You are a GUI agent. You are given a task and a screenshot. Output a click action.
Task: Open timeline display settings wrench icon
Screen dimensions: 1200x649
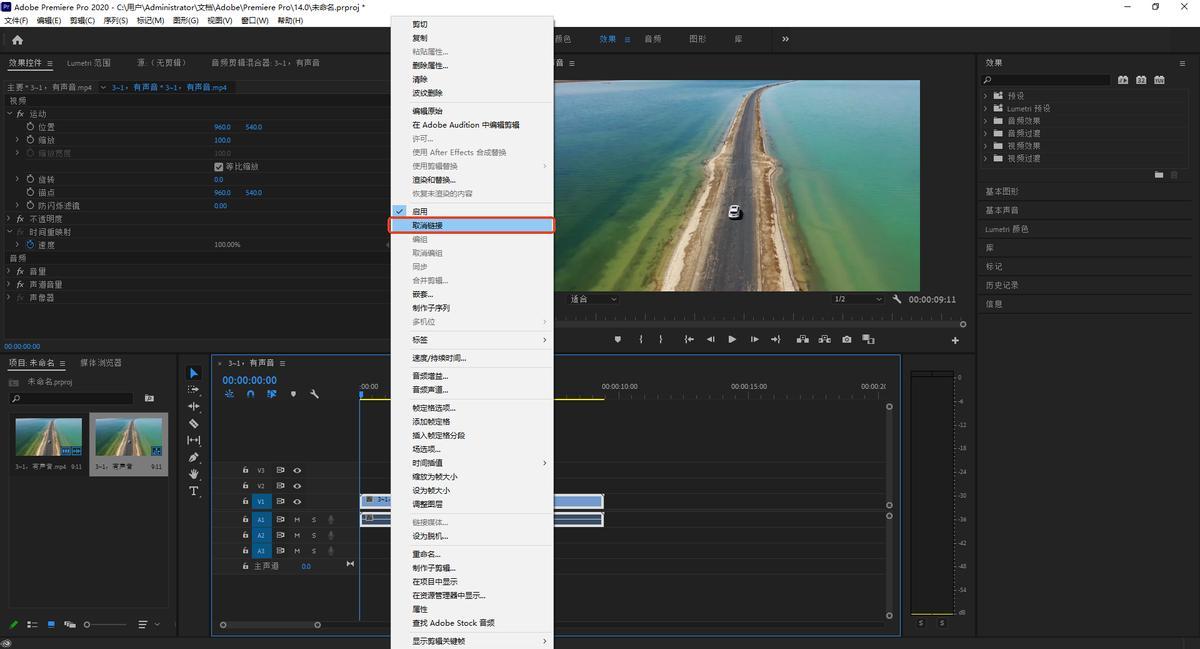pyautogui.click(x=314, y=394)
